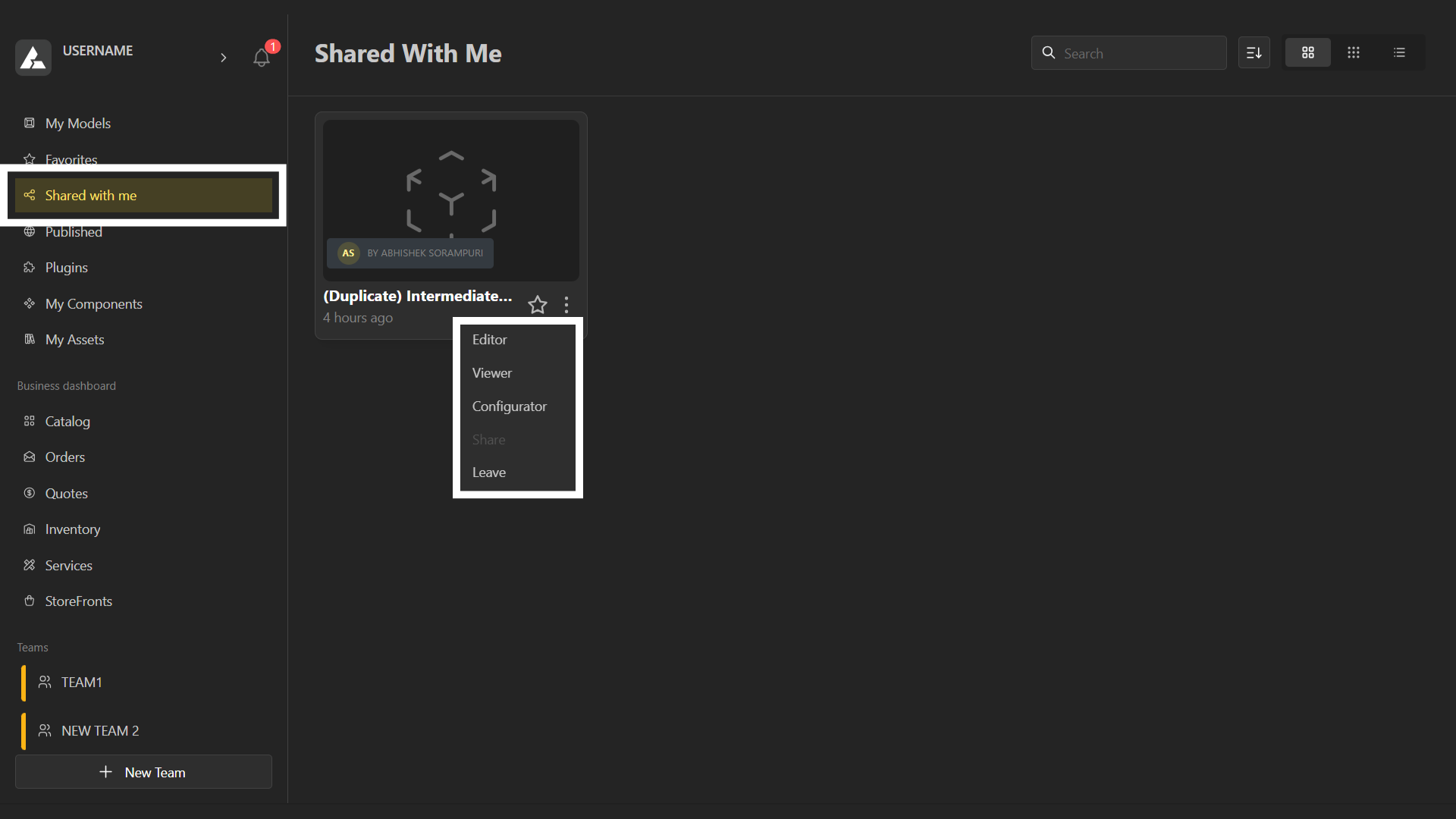Open My Models in sidebar

[77, 124]
